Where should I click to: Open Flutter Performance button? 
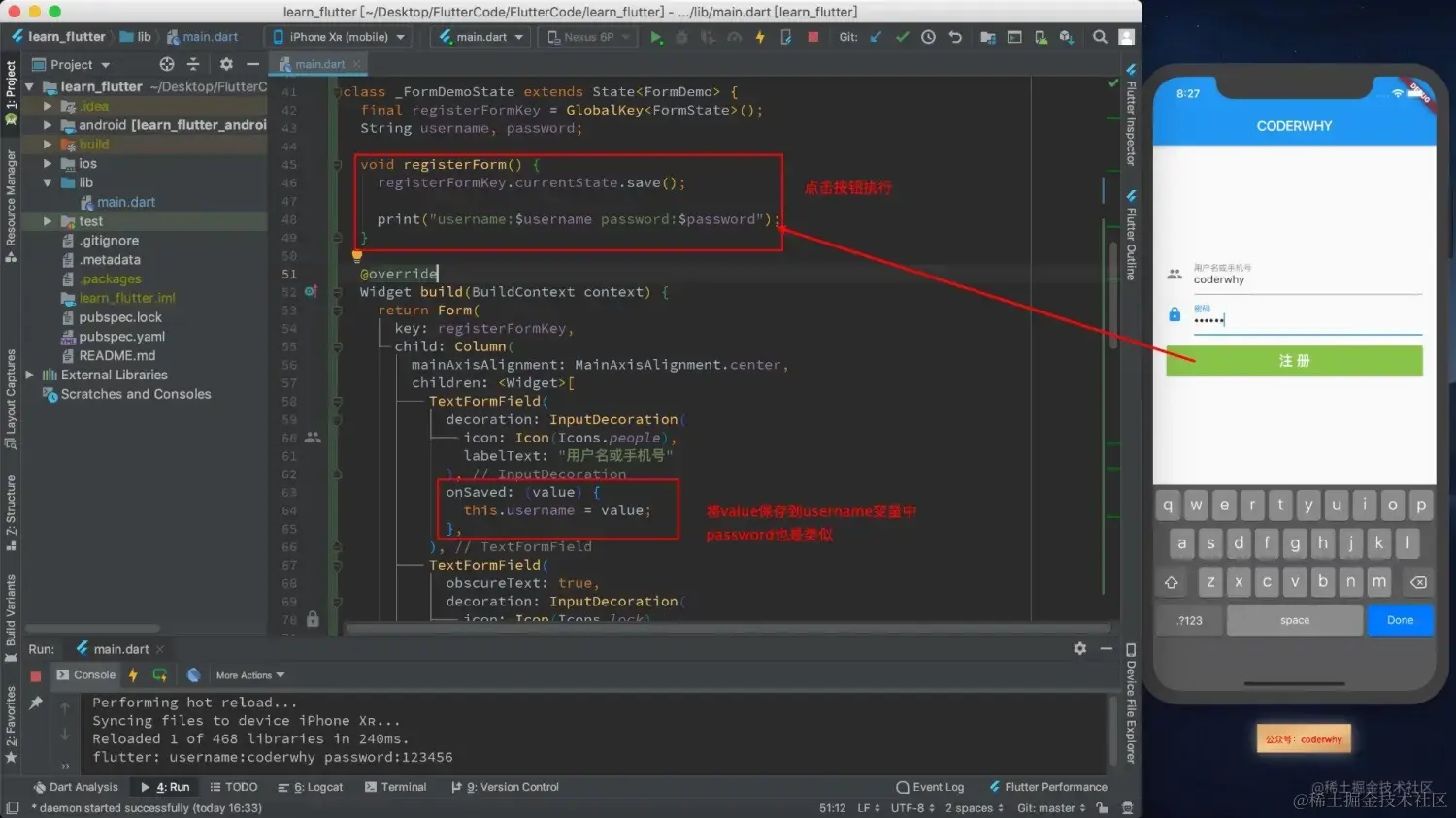click(1048, 787)
